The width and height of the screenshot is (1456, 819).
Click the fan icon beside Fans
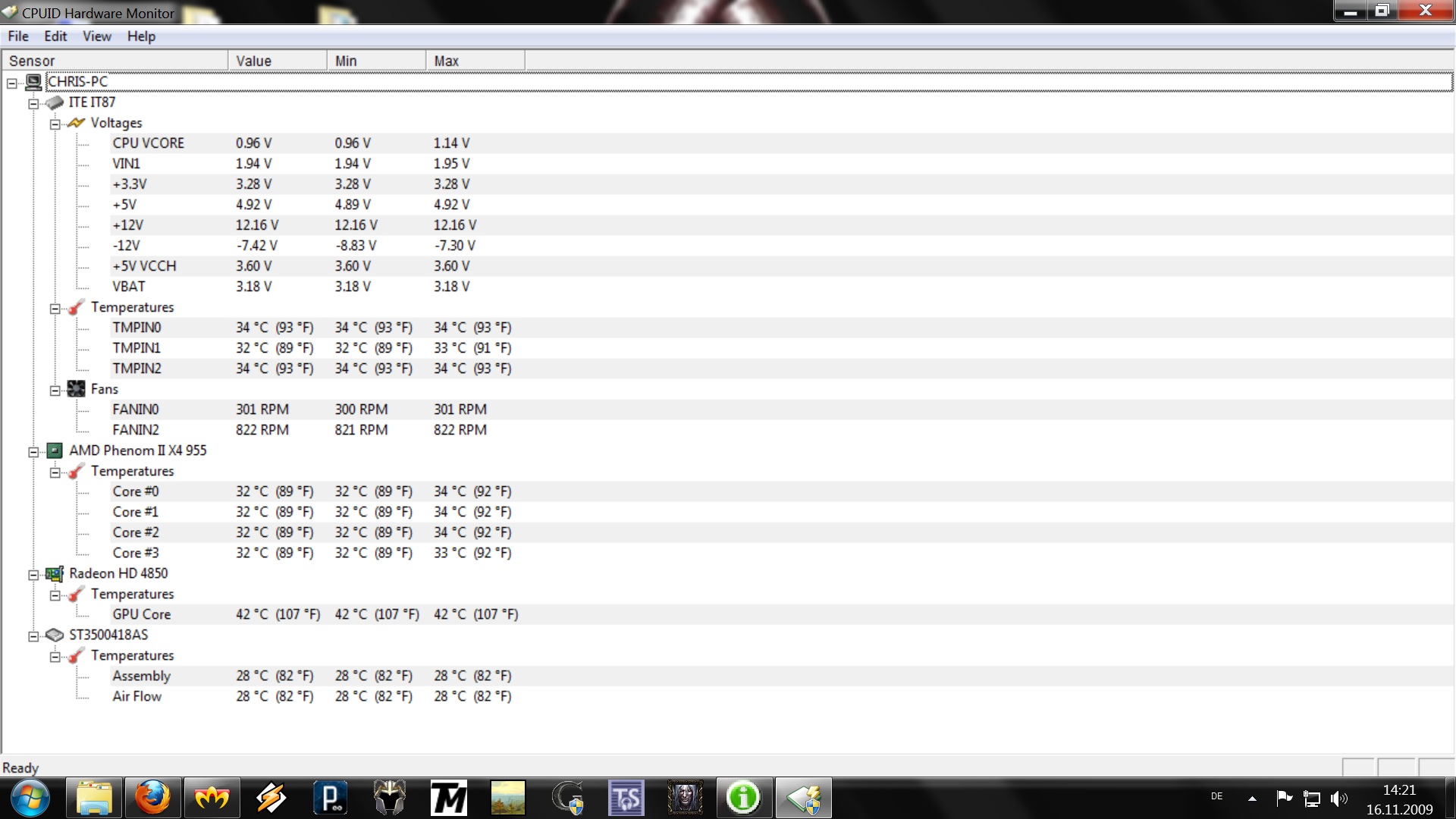pyautogui.click(x=76, y=388)
